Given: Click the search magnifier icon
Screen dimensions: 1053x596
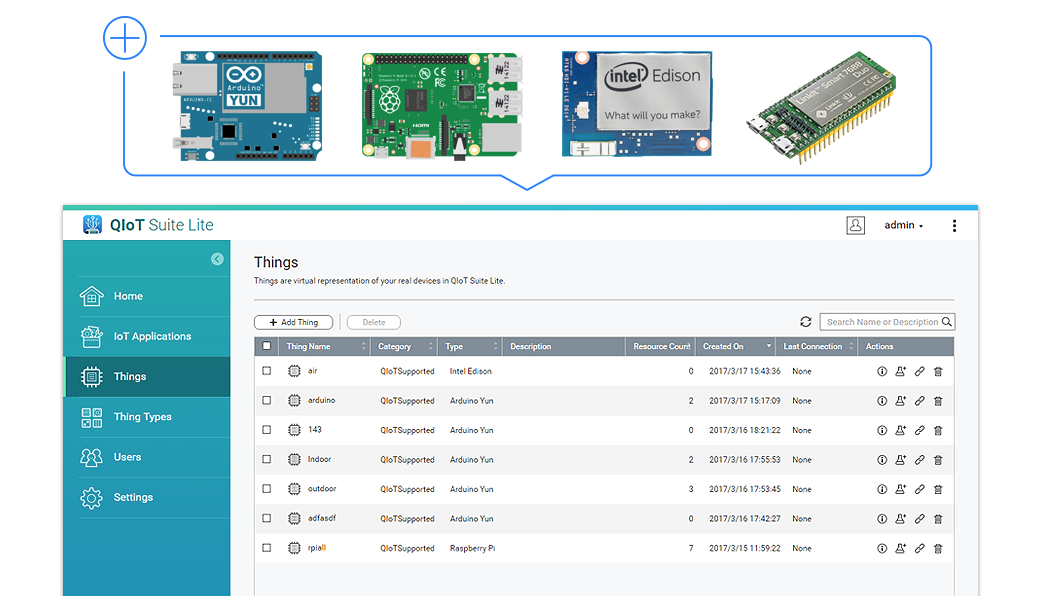Looking at the screenshot, I should point(947,322).
